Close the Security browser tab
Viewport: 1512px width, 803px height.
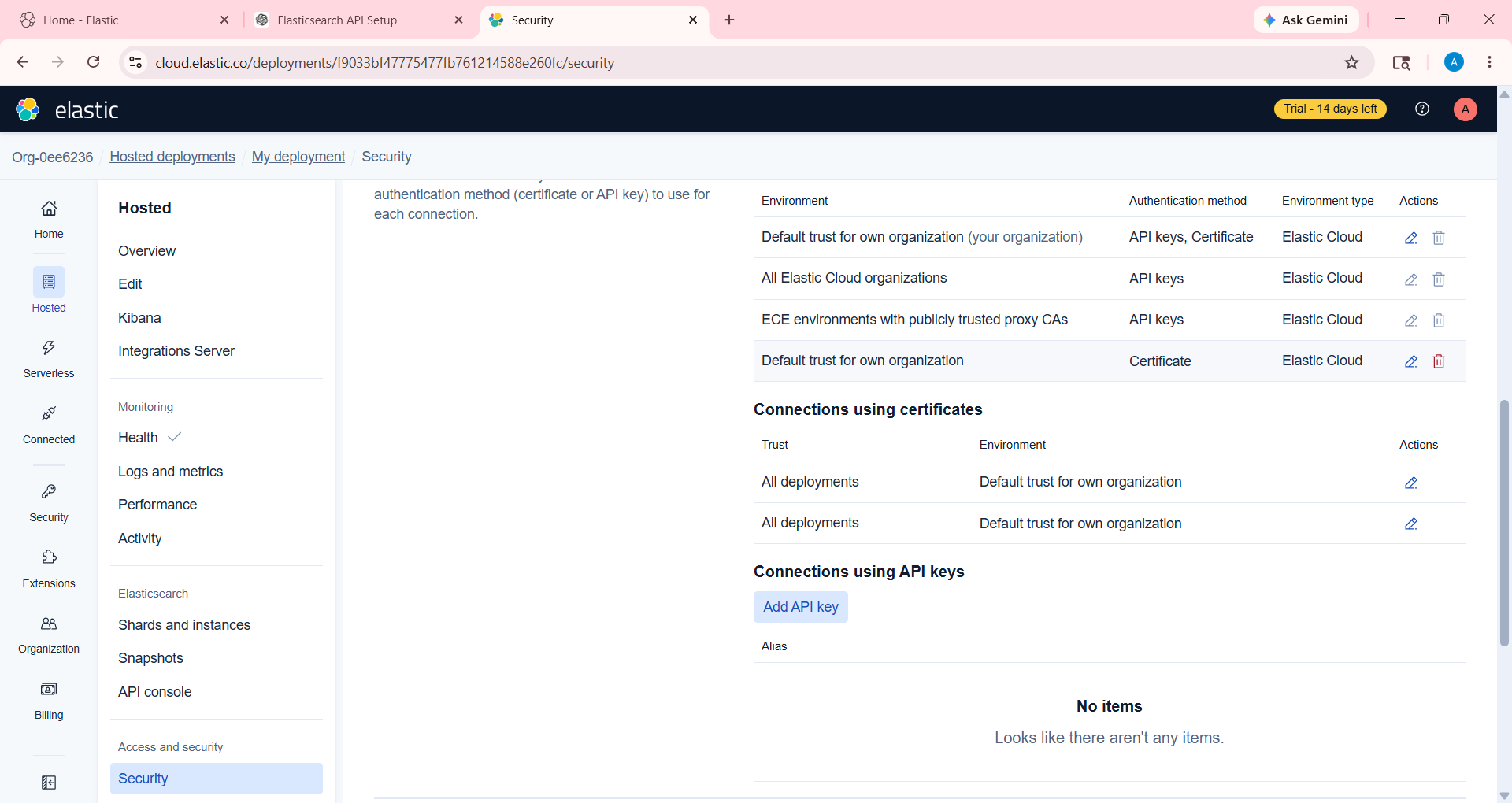click(x=693, y=20)
